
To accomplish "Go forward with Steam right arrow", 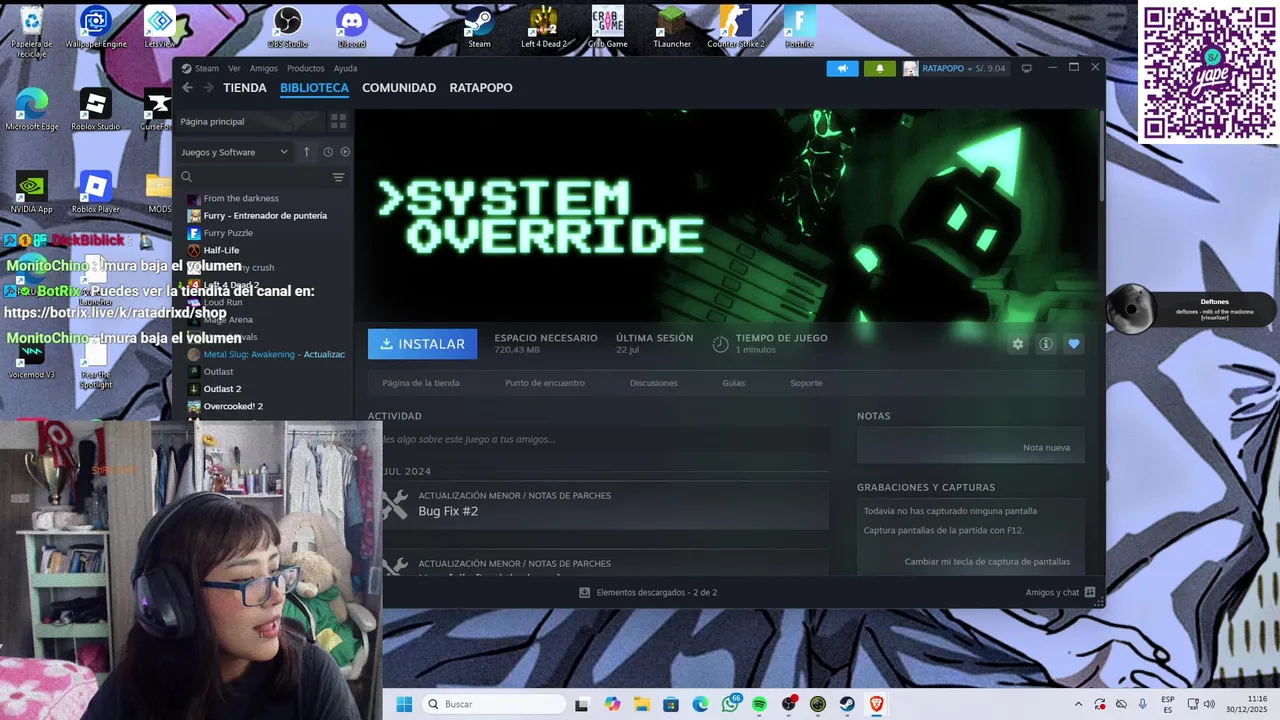I will click(x=208, y=88).
